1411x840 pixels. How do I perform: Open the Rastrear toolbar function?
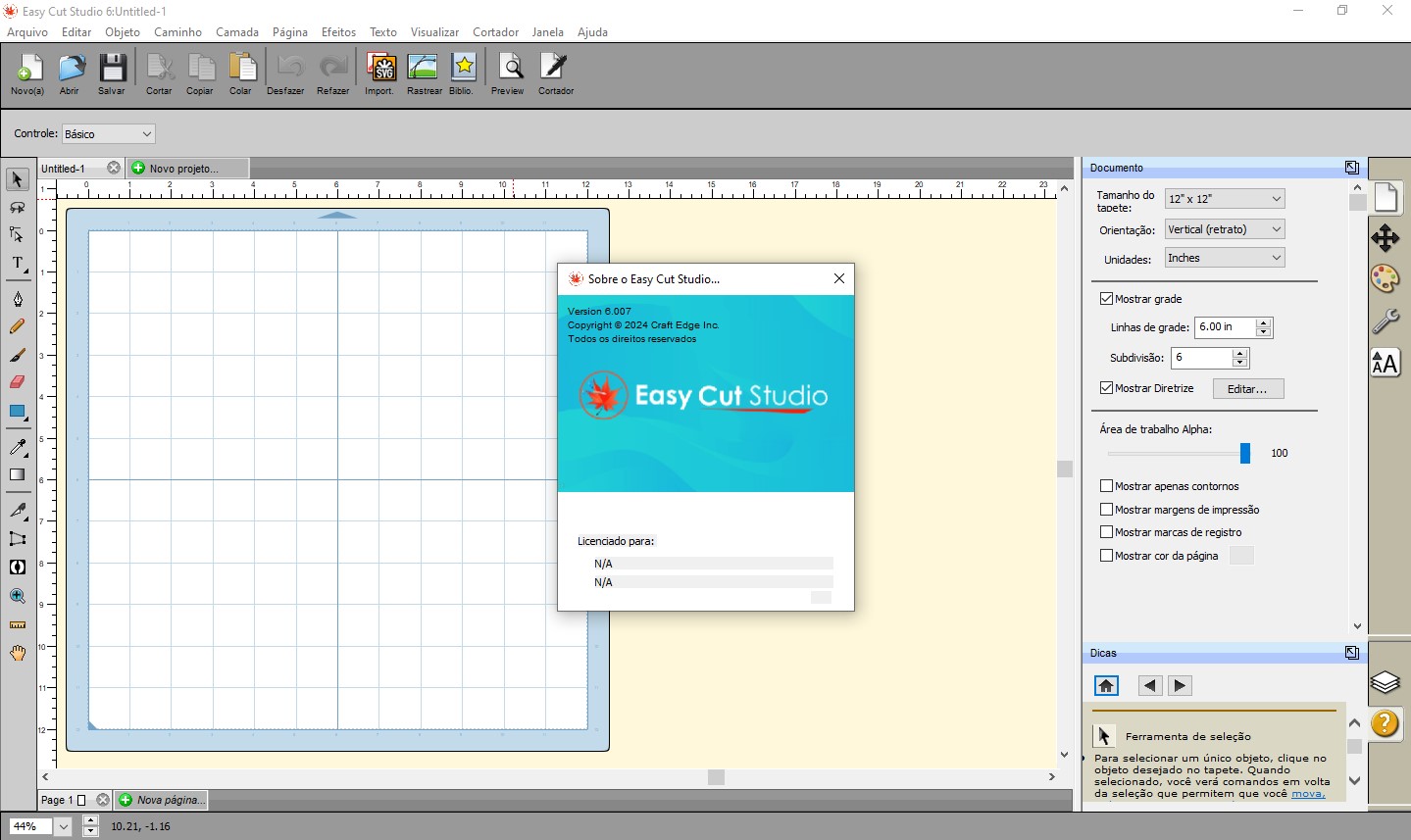coord(423,72)
